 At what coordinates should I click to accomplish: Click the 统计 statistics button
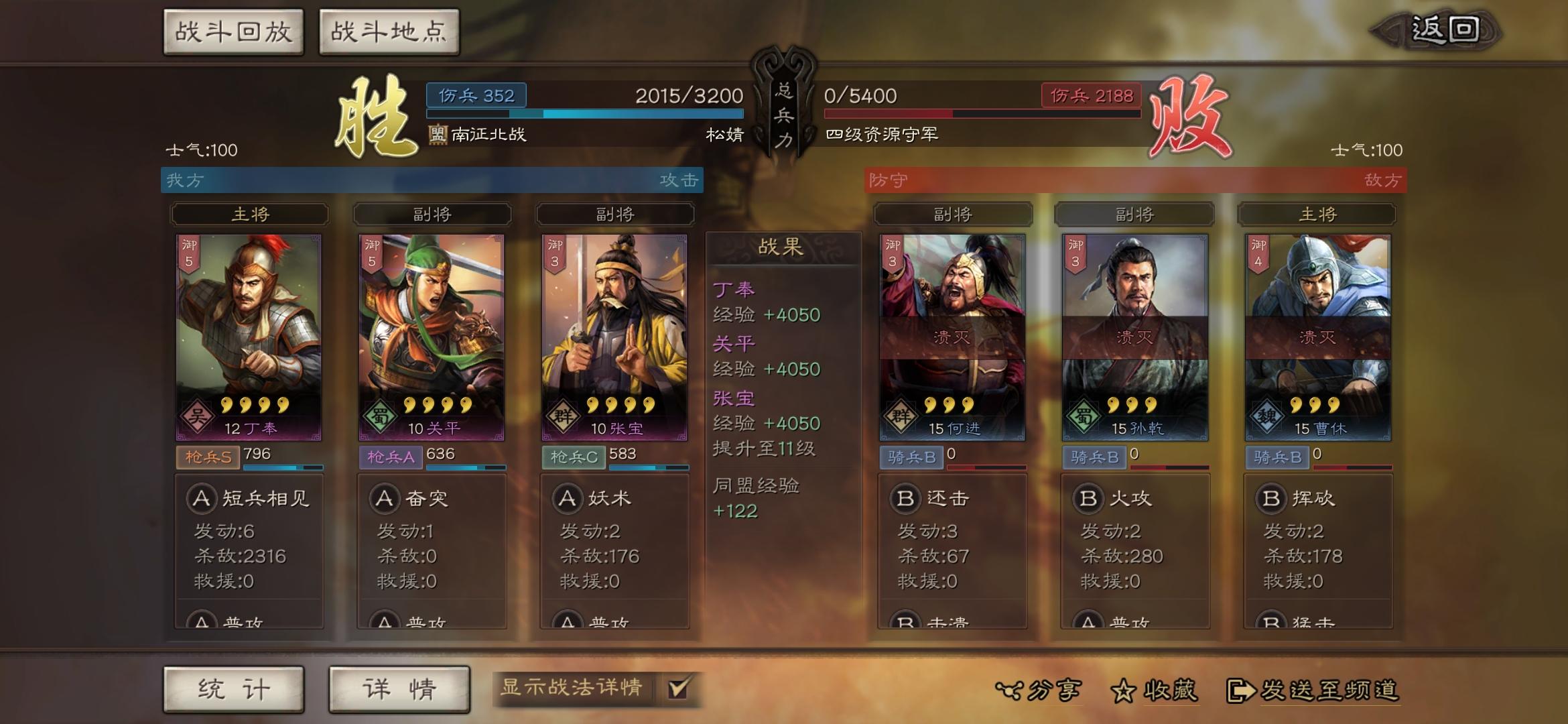tap(234, 689)
